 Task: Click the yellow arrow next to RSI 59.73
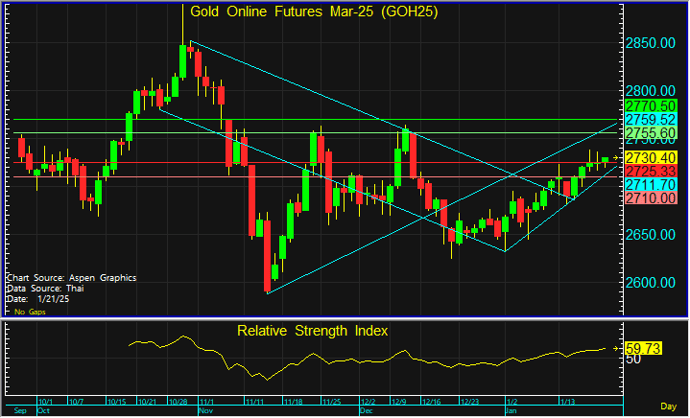pos(617,348)
